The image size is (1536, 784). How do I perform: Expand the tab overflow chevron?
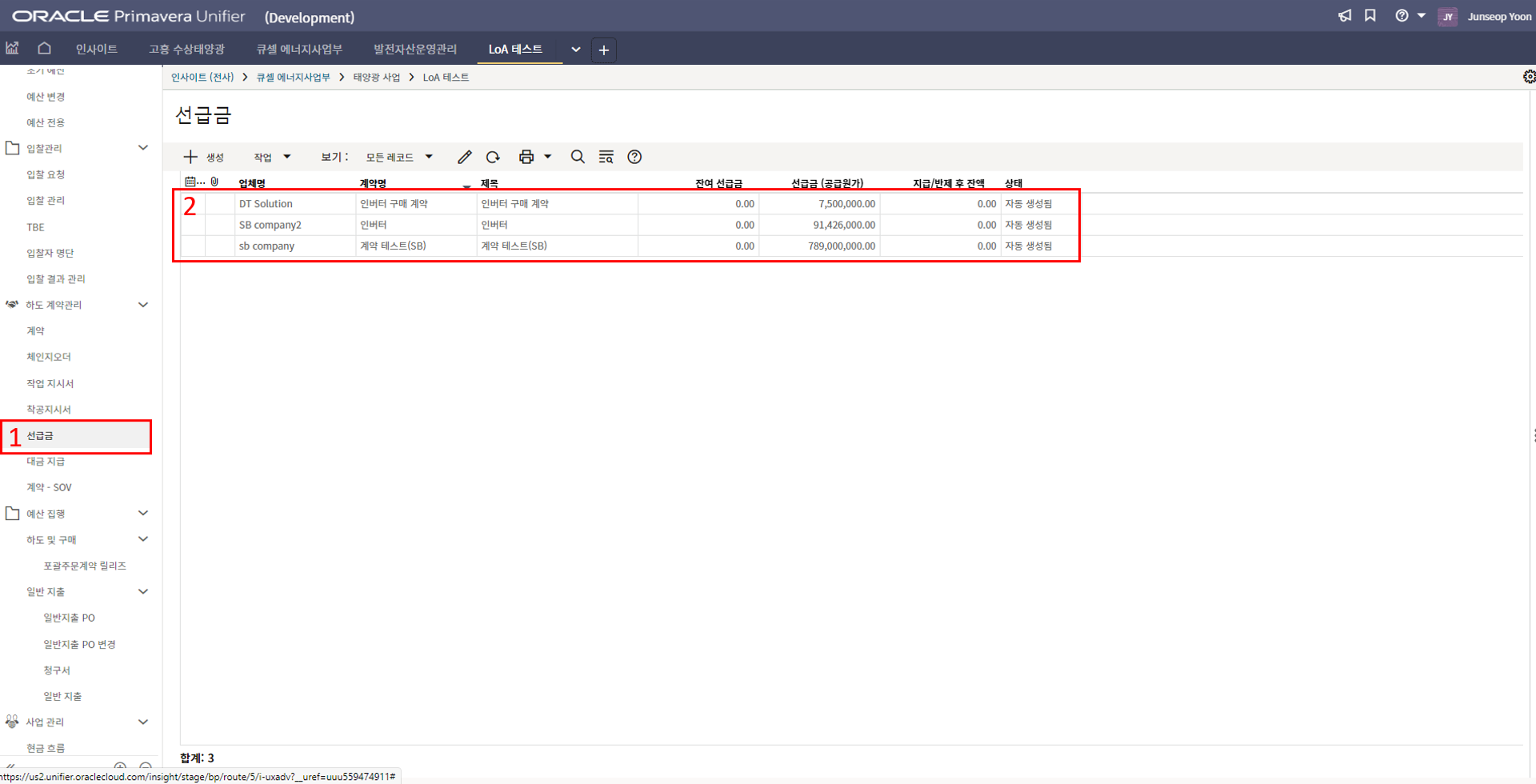[576, 50]
